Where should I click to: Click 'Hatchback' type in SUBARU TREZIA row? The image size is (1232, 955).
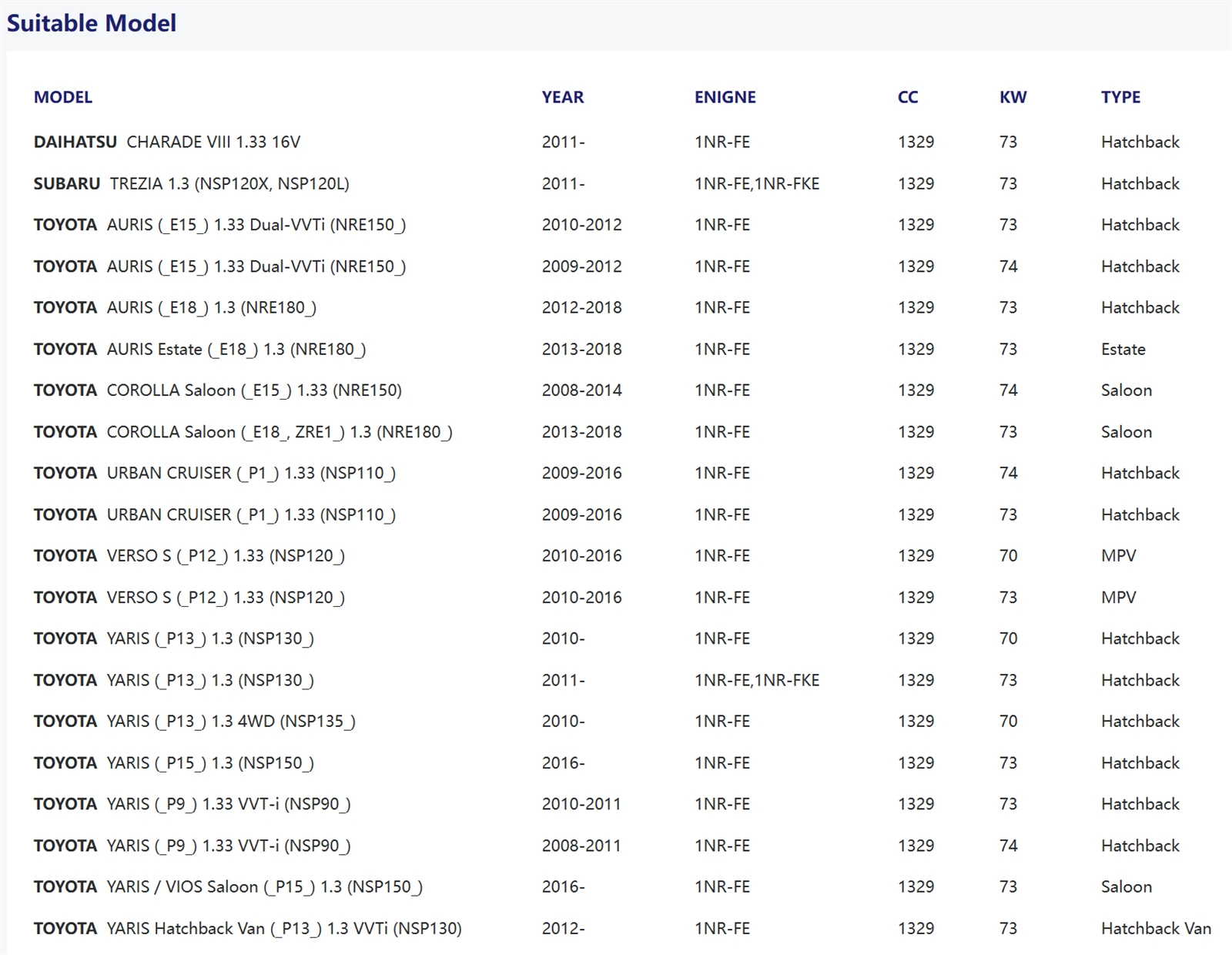[x=1140, y=183]
